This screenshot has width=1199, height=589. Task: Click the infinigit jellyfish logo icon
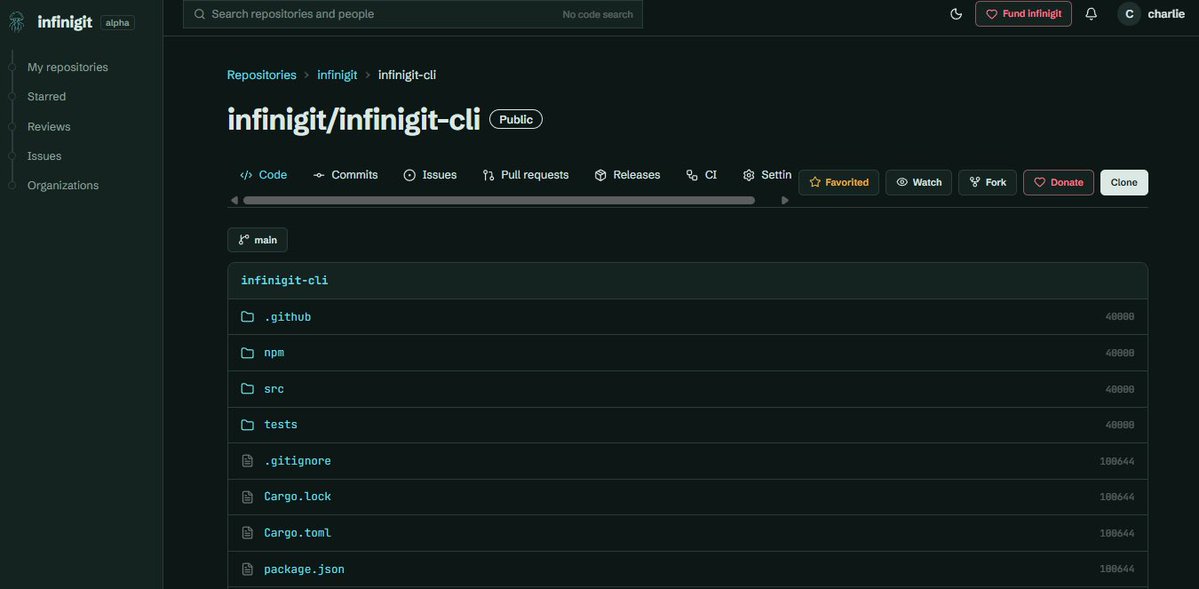17,21
